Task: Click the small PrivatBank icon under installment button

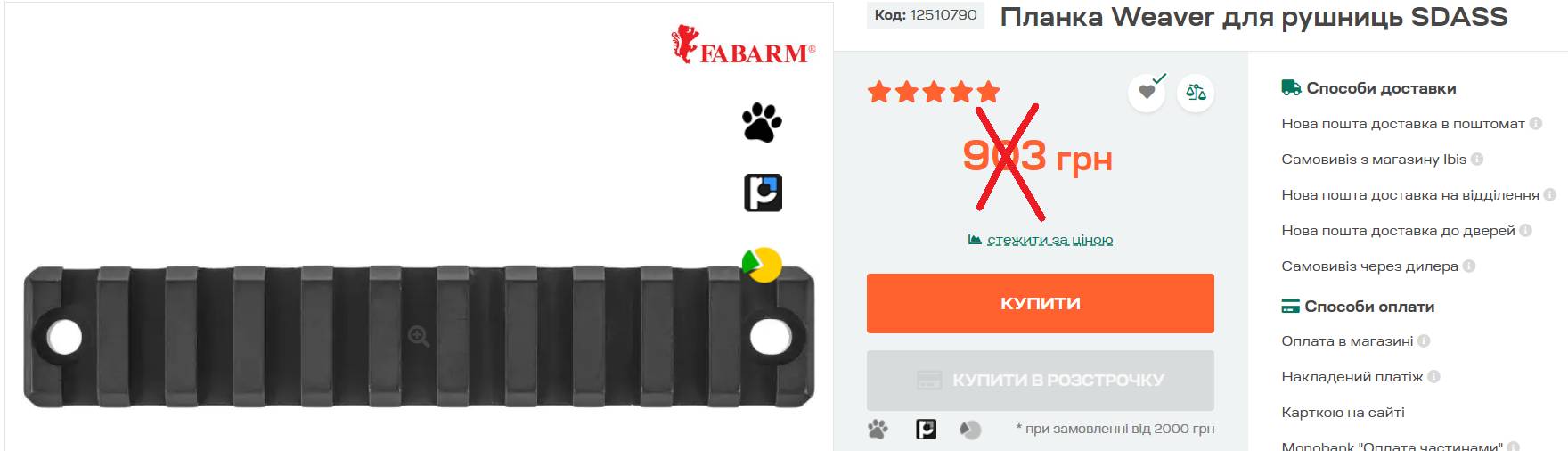Action: coord(927,430)
